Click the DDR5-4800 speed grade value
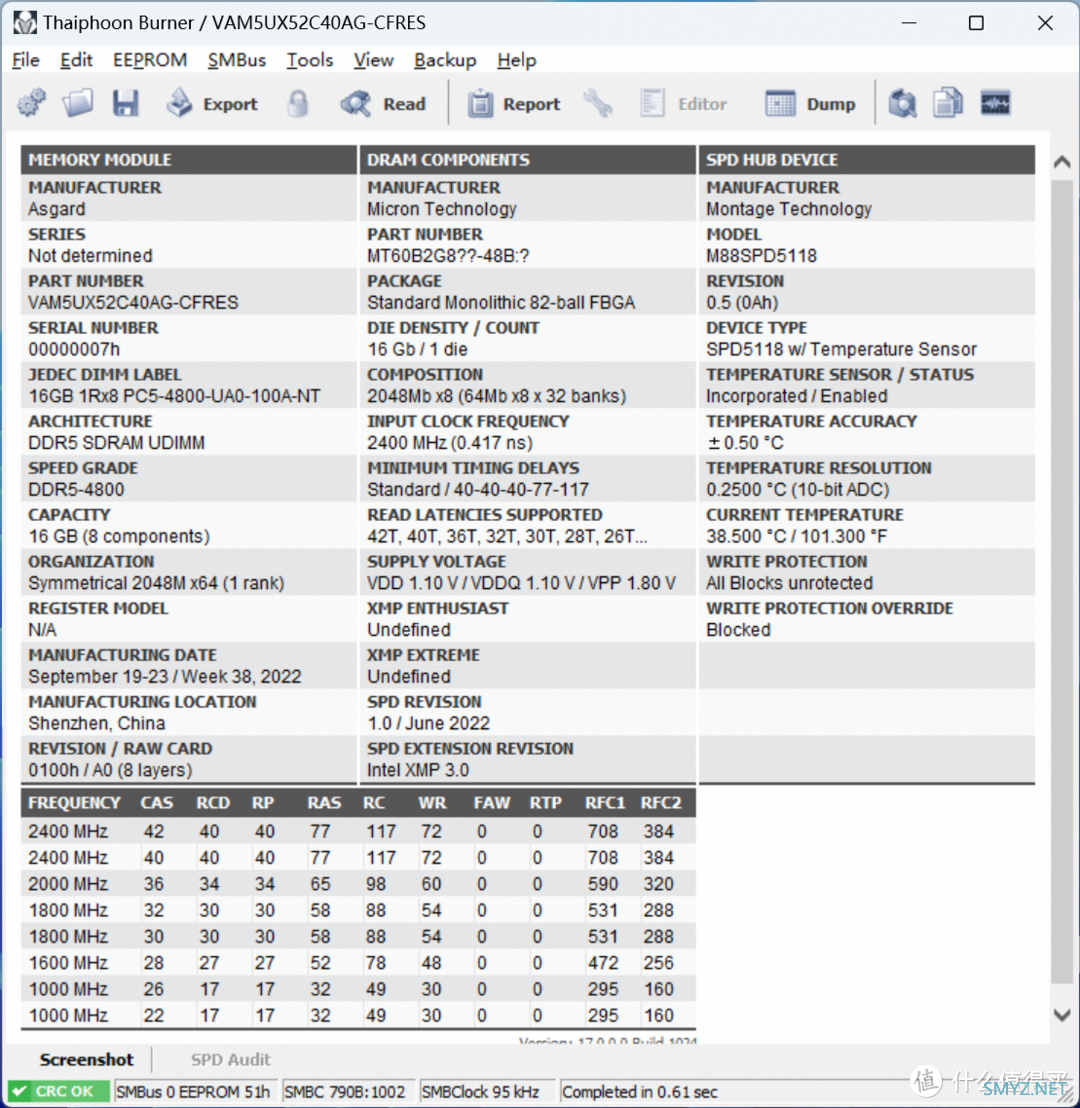 tap(76, 489)
